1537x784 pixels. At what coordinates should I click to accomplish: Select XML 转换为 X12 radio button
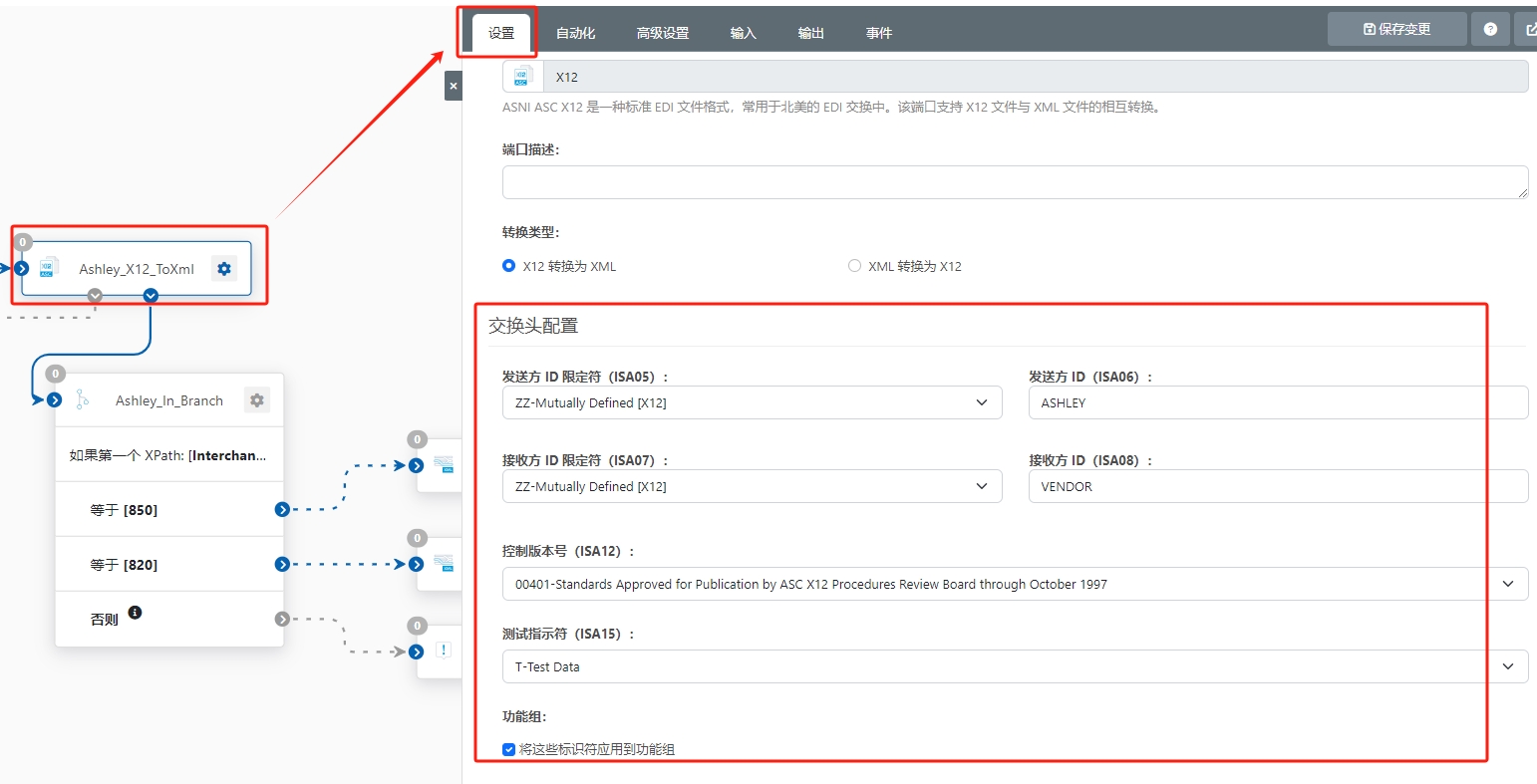pos(854,266)
